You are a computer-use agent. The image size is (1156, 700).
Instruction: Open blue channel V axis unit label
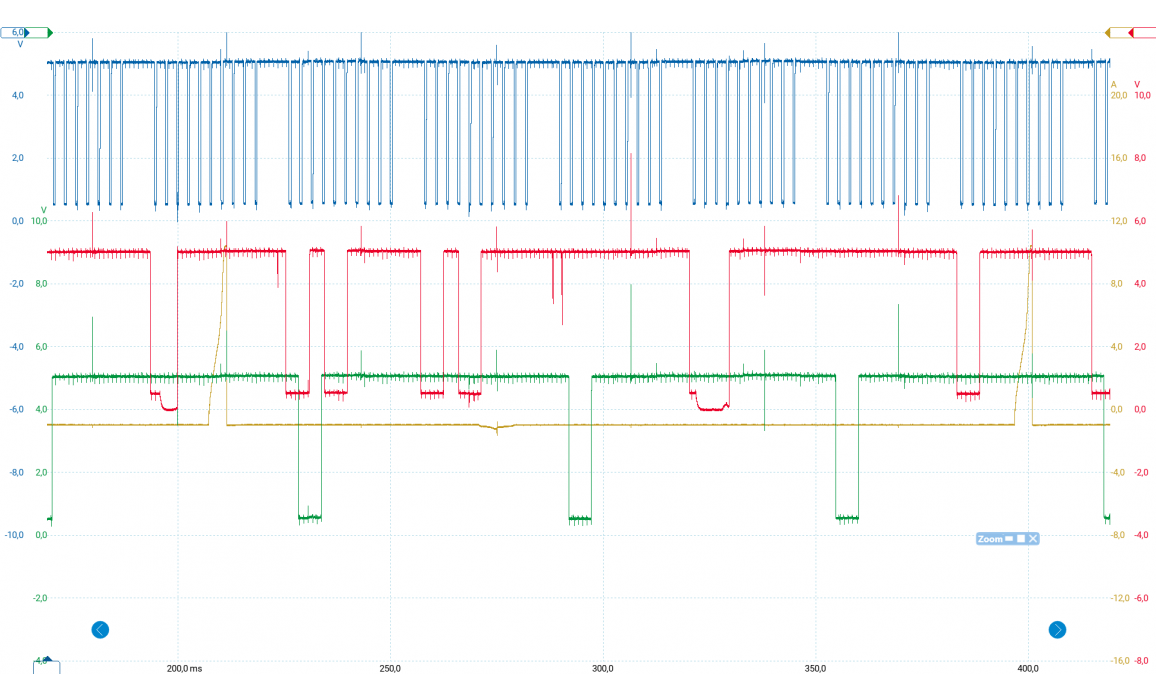click(20, 45)
